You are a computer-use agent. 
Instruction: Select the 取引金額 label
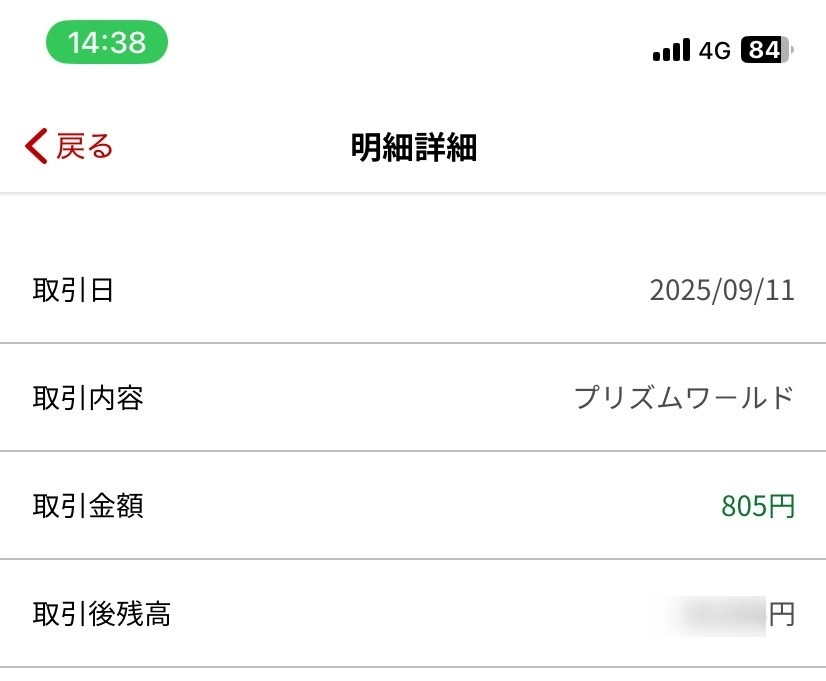[88, 506]
